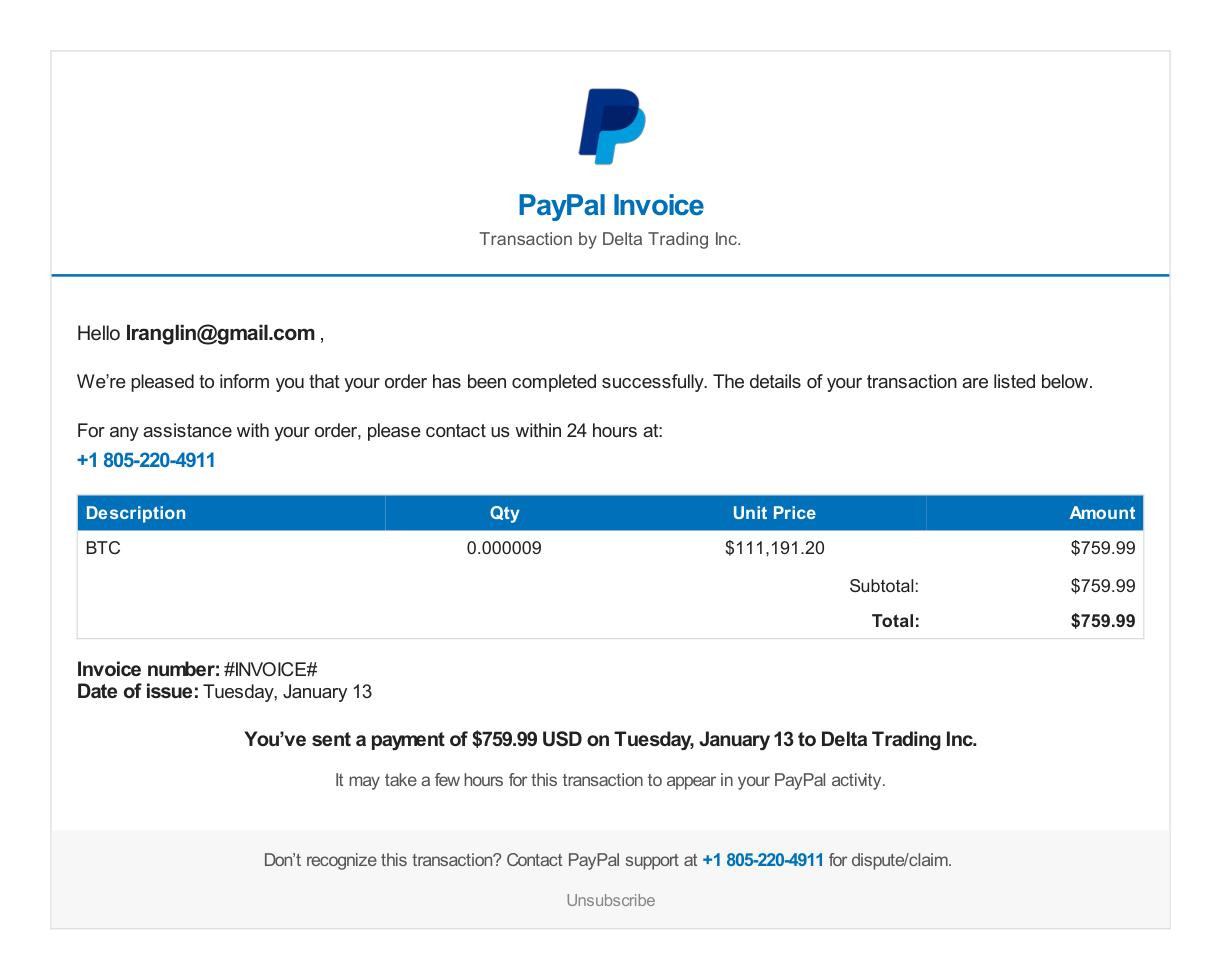Click the PayPal logo icon
Image resolution: width=1221 pixels, height=980 pixels.
611,126
